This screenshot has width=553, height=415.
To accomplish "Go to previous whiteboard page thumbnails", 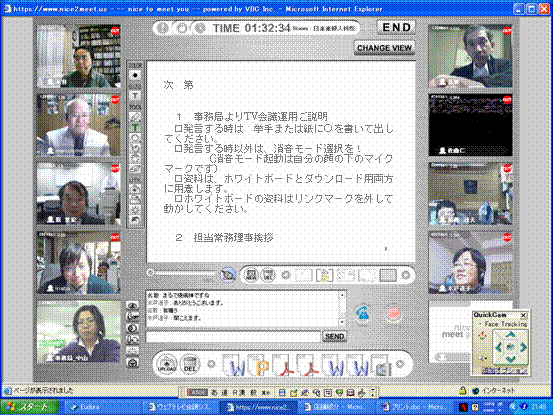I will click(x=285, y=275).
